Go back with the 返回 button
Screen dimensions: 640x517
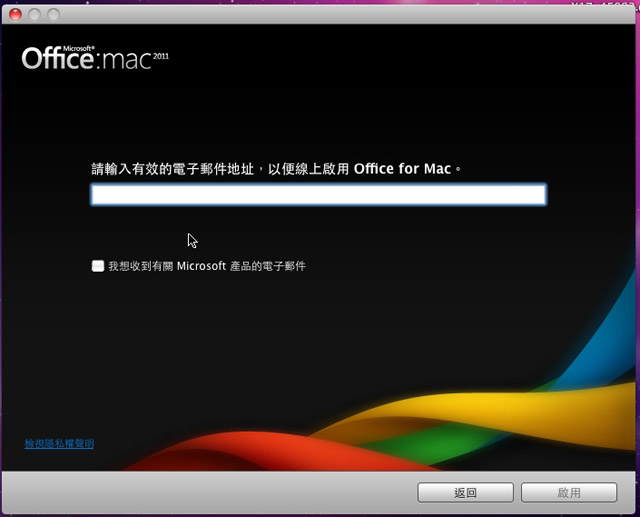(x=465, y=493)
